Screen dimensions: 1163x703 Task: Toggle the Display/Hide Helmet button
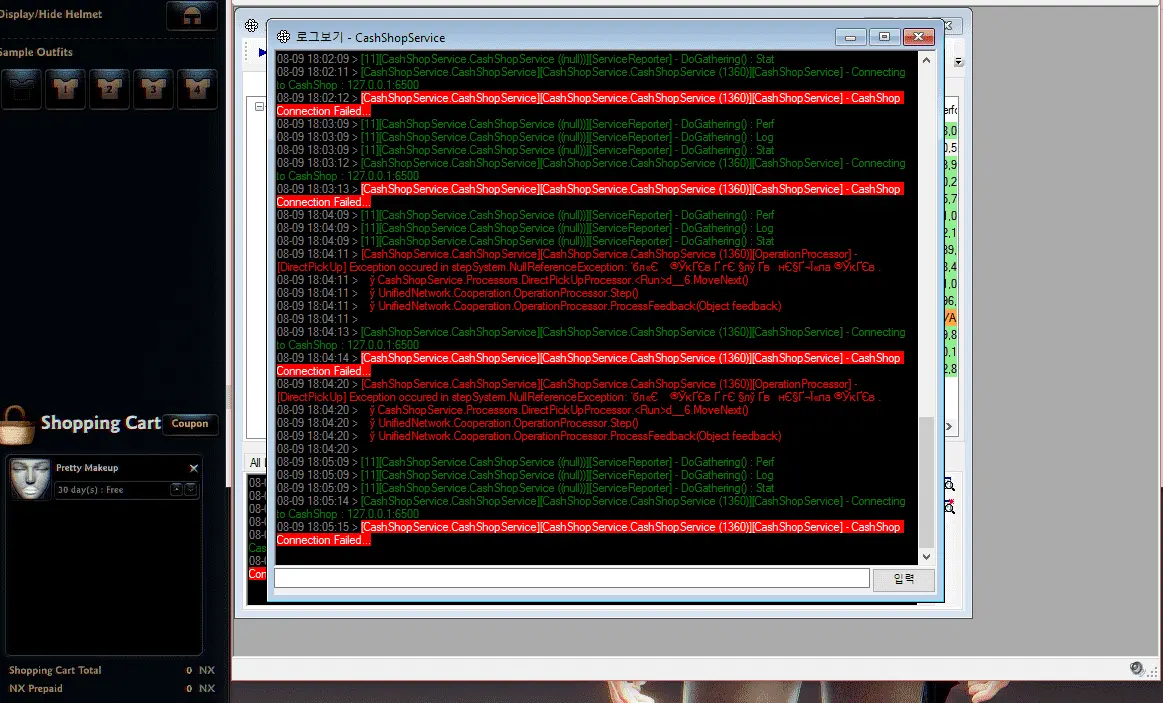click(191, 16)
